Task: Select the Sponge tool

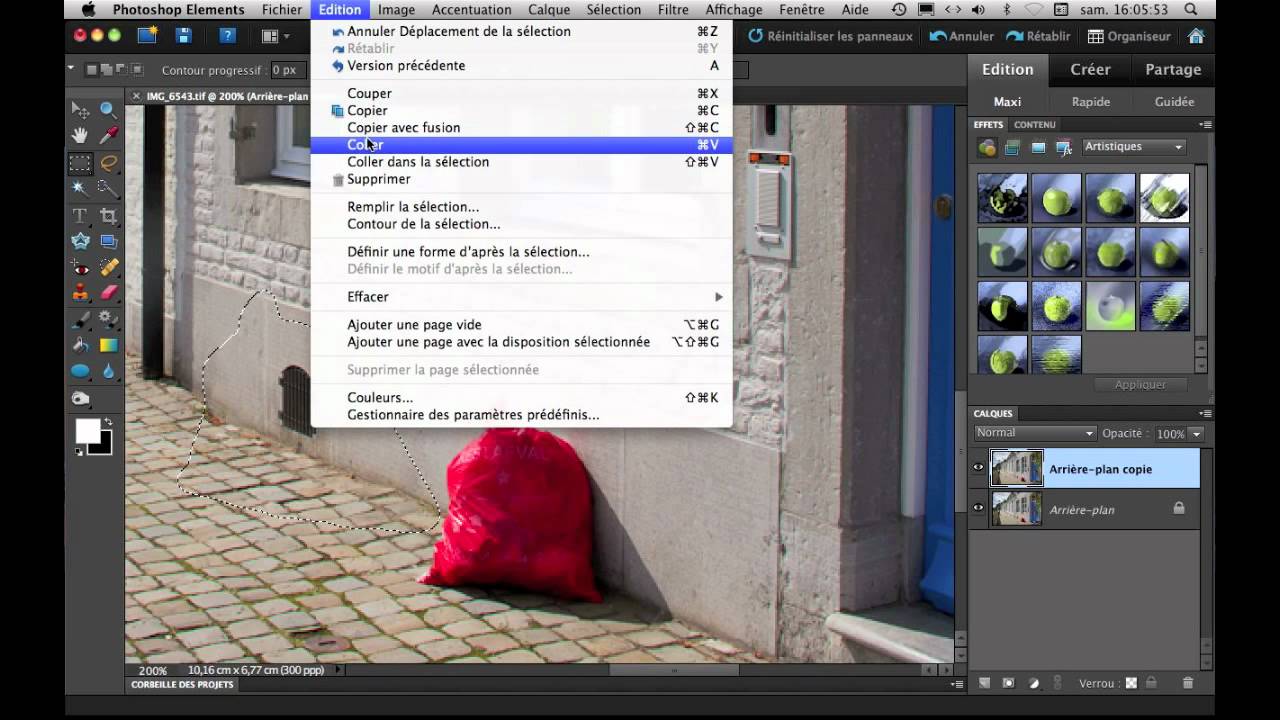Action: tap(80, 398)
